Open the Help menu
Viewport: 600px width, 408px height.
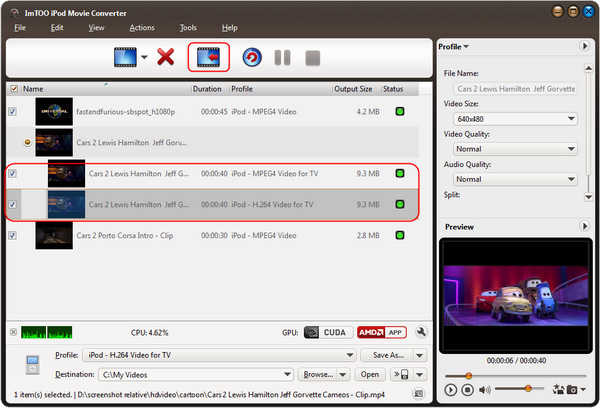point(230,28)
